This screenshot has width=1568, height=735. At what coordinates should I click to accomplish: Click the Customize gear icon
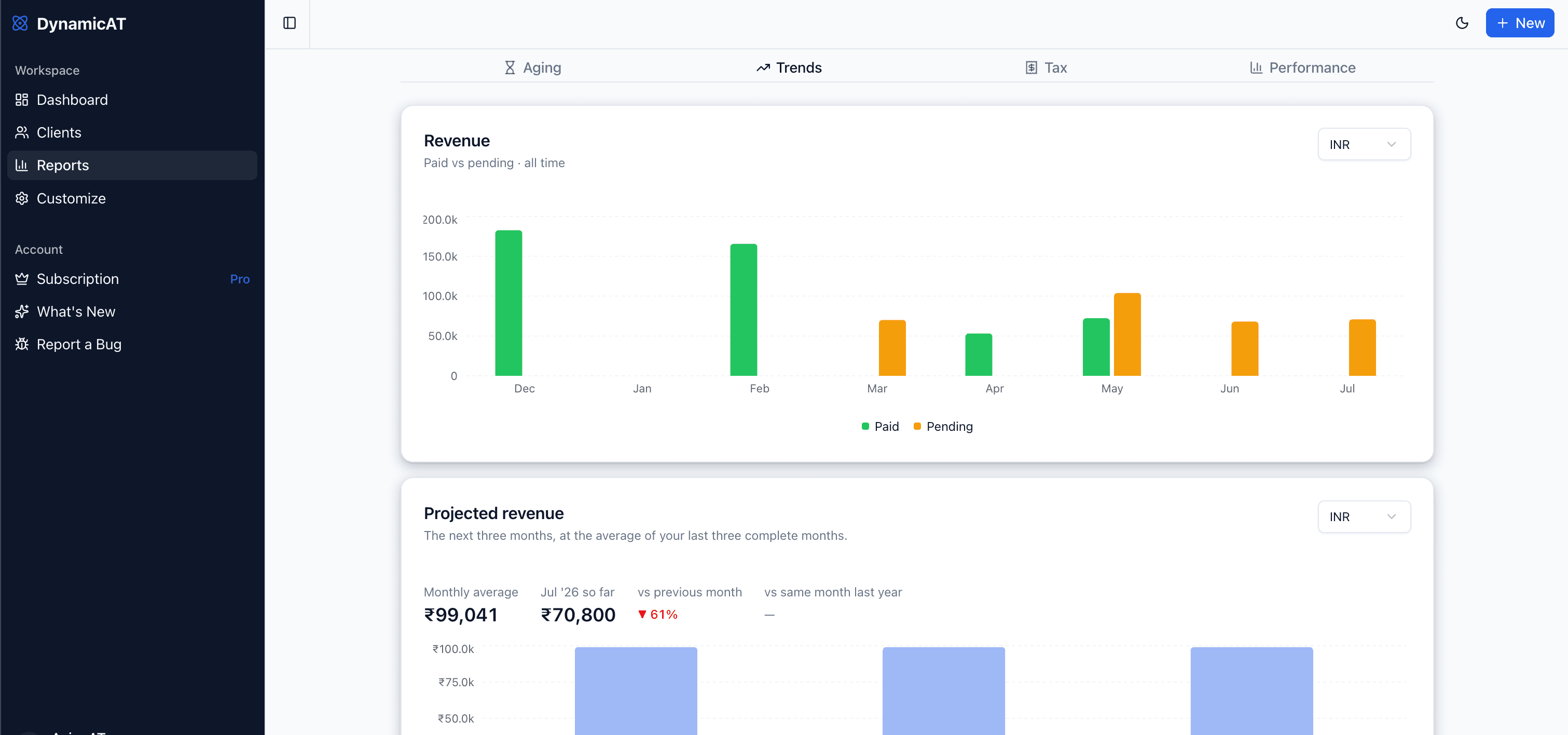point(22,198)
